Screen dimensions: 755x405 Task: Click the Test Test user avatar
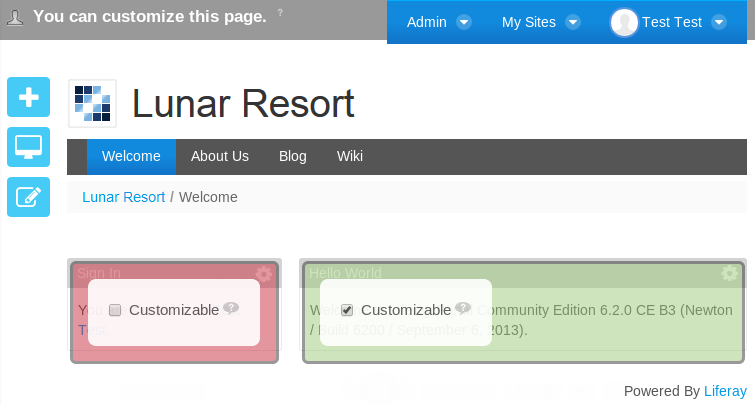pyautogui.click(x=624, y=22)
